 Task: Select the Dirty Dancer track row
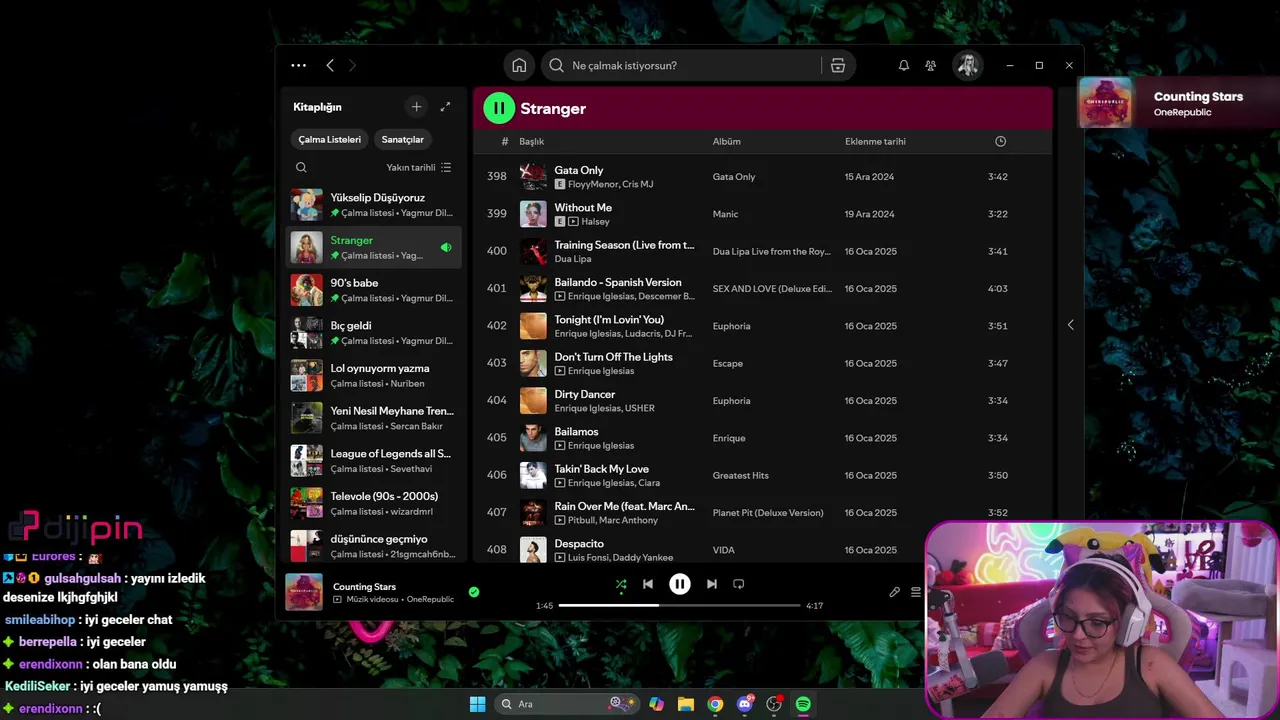tap(764, 401)
